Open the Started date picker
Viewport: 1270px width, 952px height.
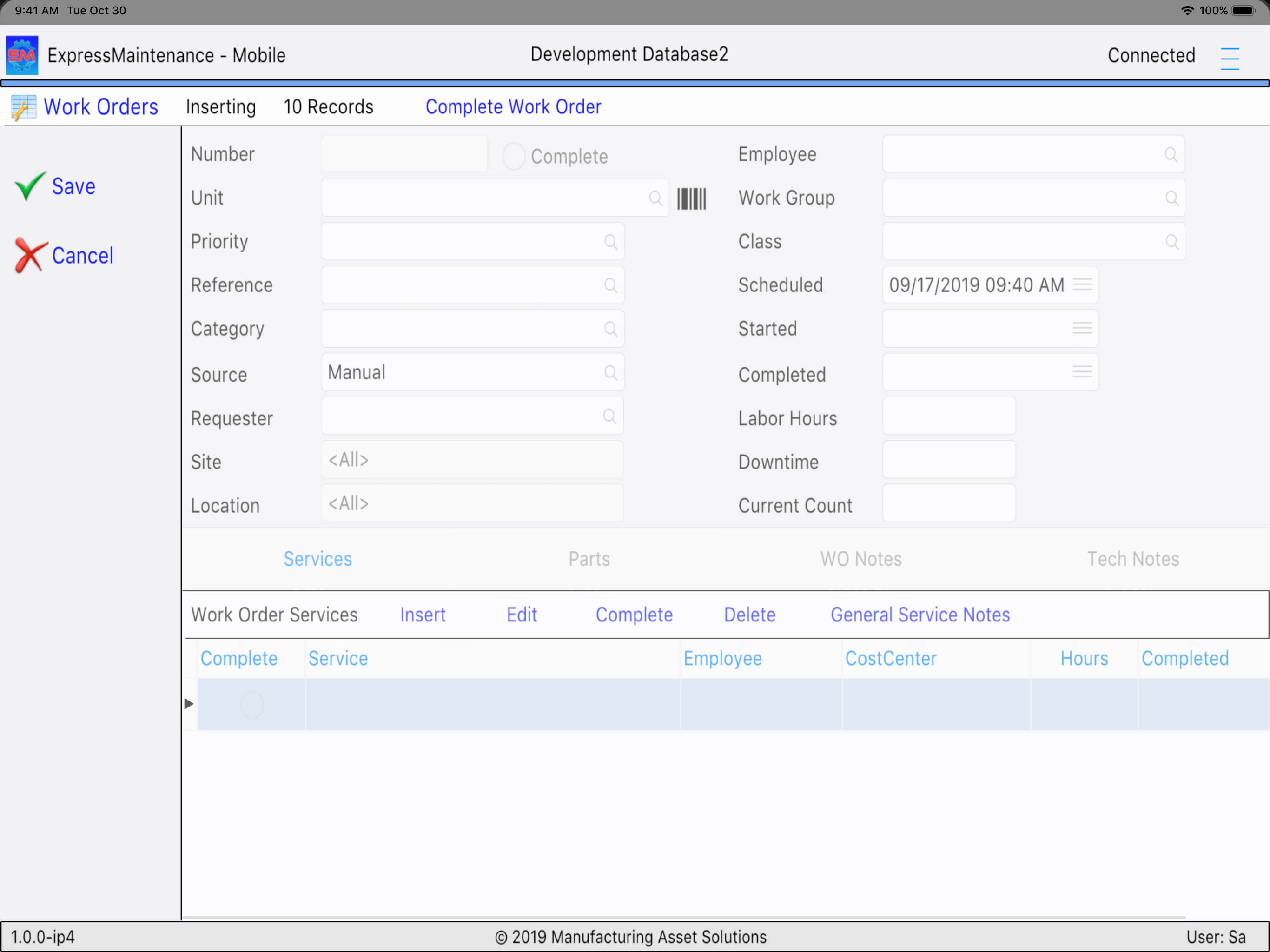click(1082, 328)
